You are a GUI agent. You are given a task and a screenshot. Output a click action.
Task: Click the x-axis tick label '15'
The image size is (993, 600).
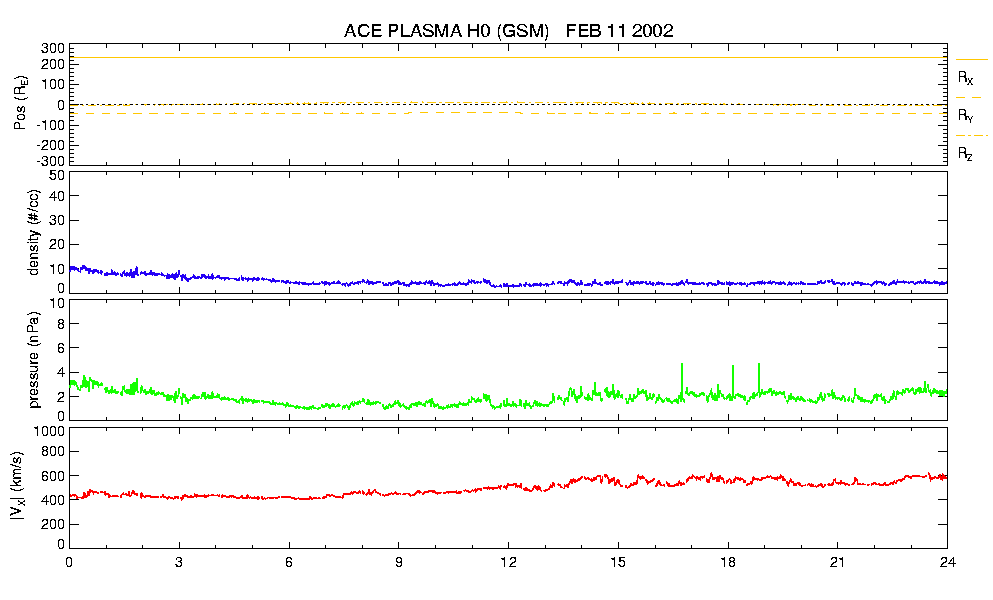click(x=618, y=562)
